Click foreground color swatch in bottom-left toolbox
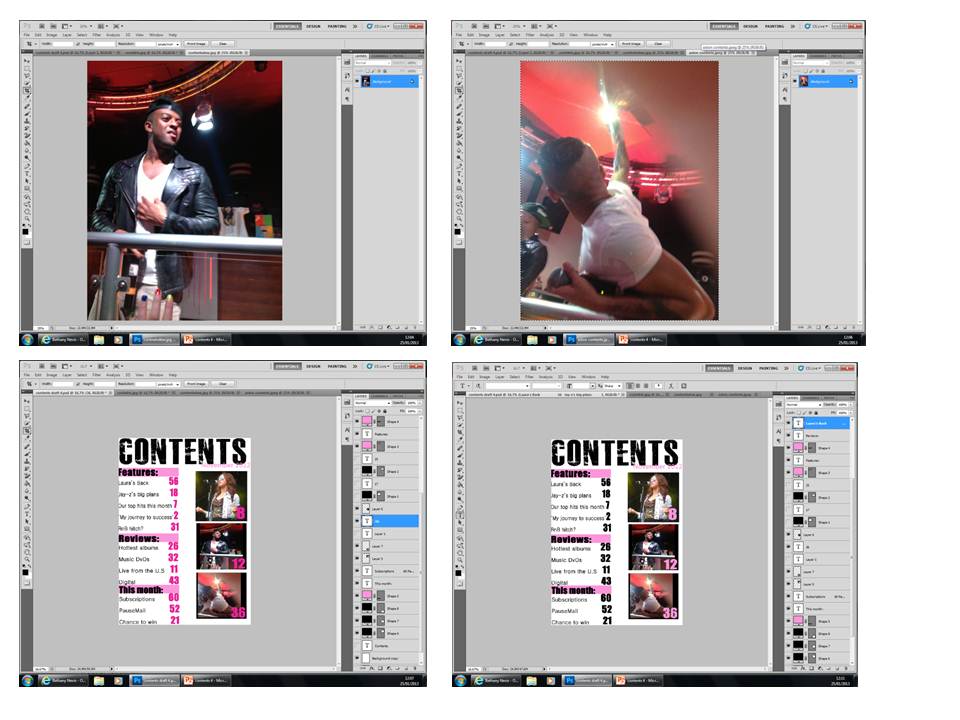Image resolution: width=960 pixels, height=720 pixels. pos(25,572)
